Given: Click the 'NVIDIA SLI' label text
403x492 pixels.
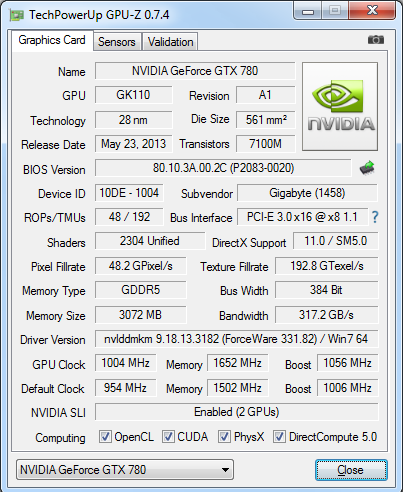Looking at the screenshot, I should pos(58,413).
